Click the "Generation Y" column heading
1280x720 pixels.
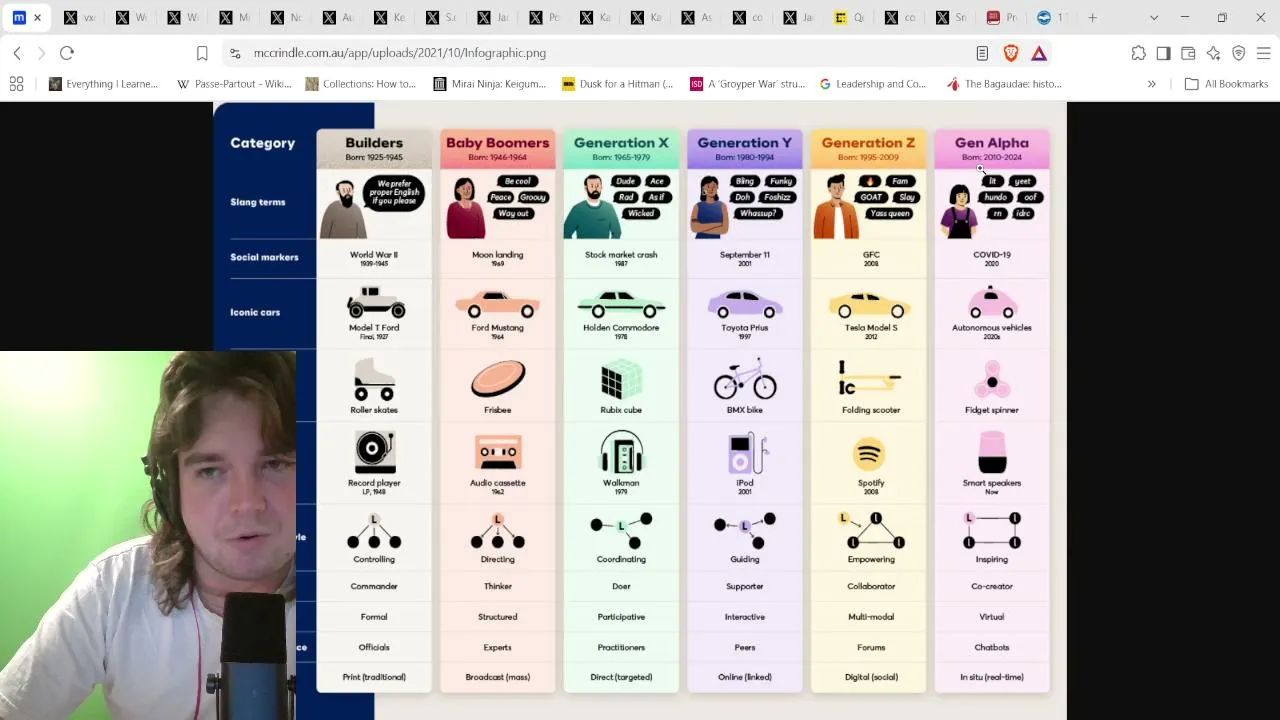(x=745, y=143)
